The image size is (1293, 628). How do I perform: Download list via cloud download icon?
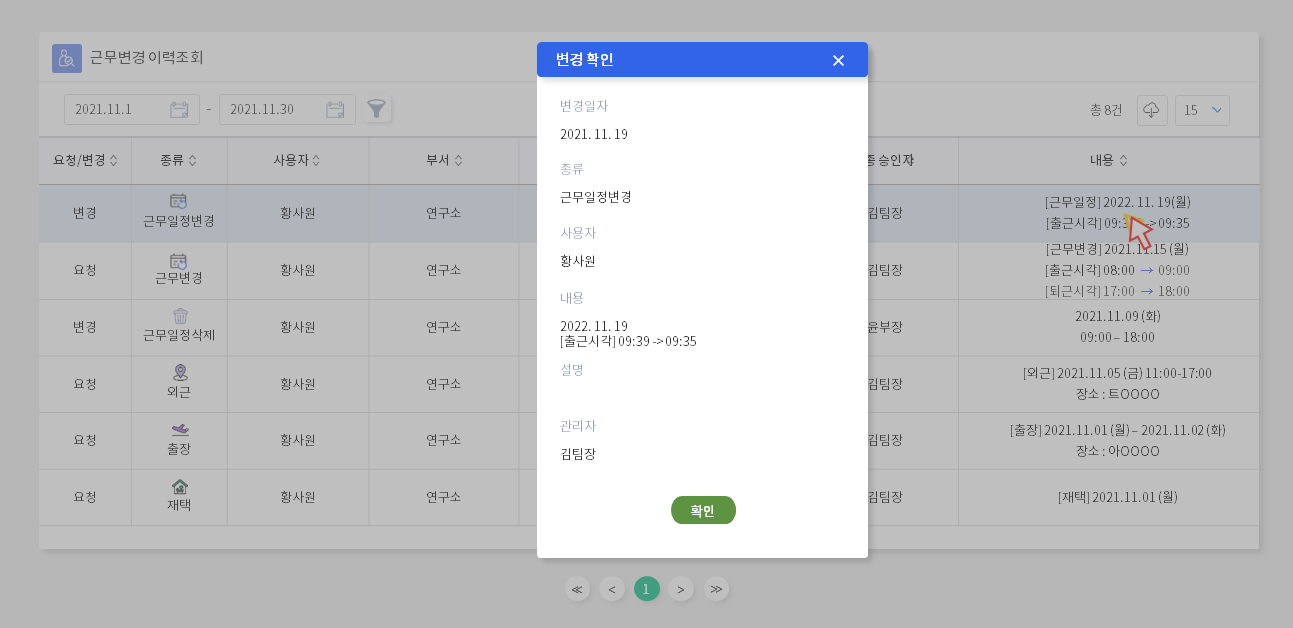click(x=1151, y=110)
